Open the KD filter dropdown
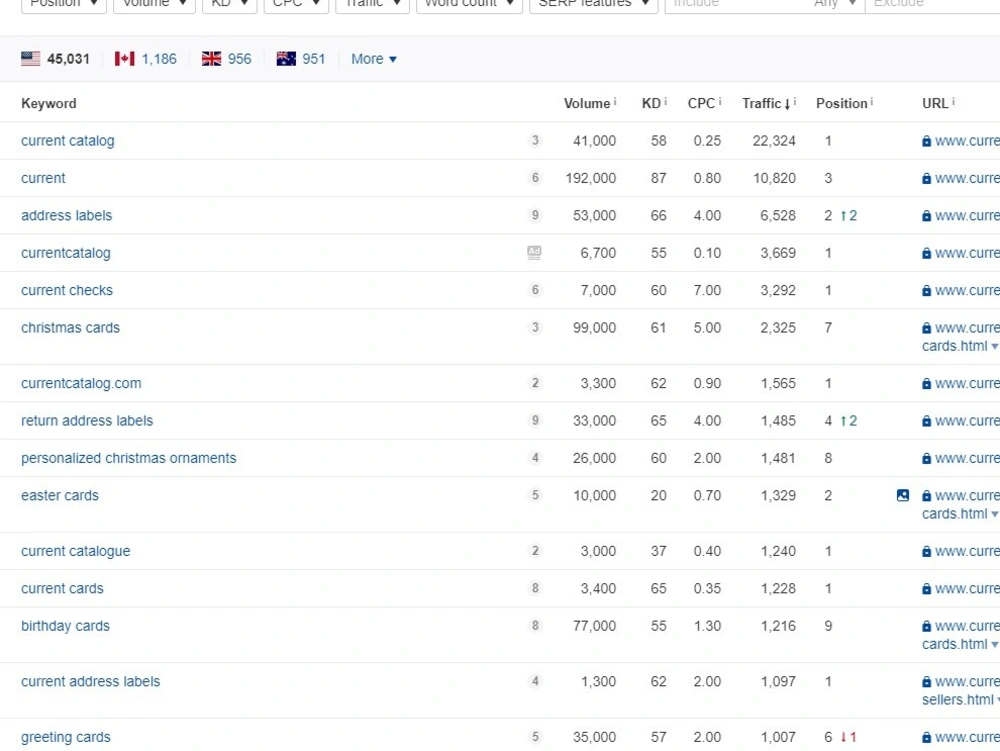The height and width of the screenshot is (751, 1000). pyautogui.click(x=230, y=4)
